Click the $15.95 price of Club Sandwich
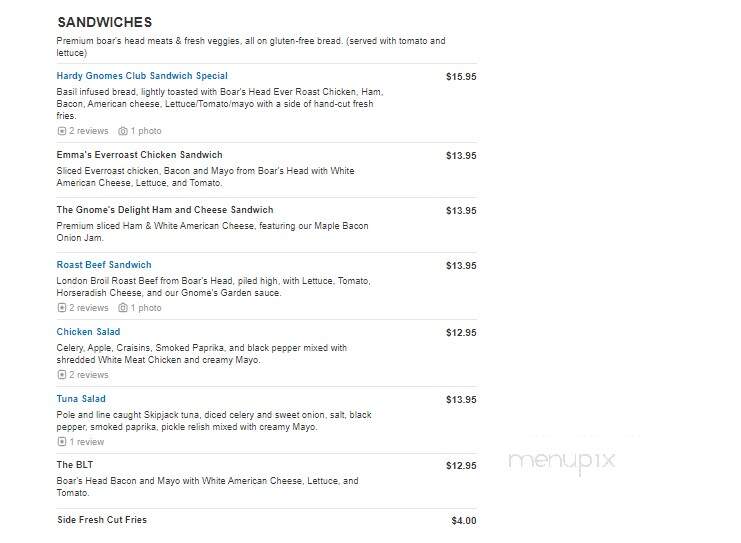 coord(461,77)
